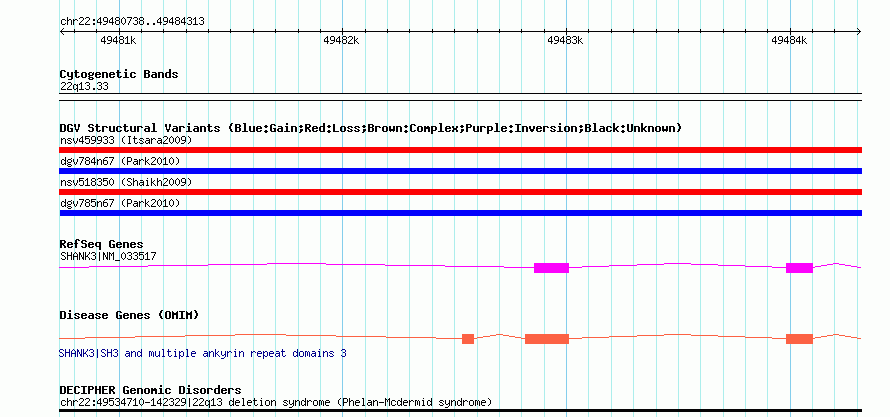Image resolution: width=890 pixels, height=417 pixels.
Task: Click the 49482k ruler tick label
Action: coord(341,40)
